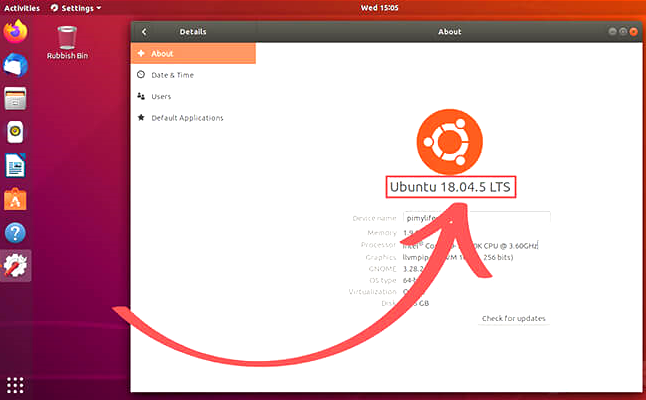Click the Device name input field
Screen dimensions: 646x400
pos(476,218)
